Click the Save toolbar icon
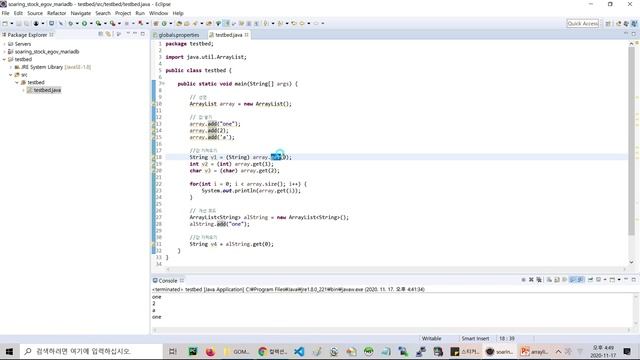The image size is (640, 360). click(18, 24)
